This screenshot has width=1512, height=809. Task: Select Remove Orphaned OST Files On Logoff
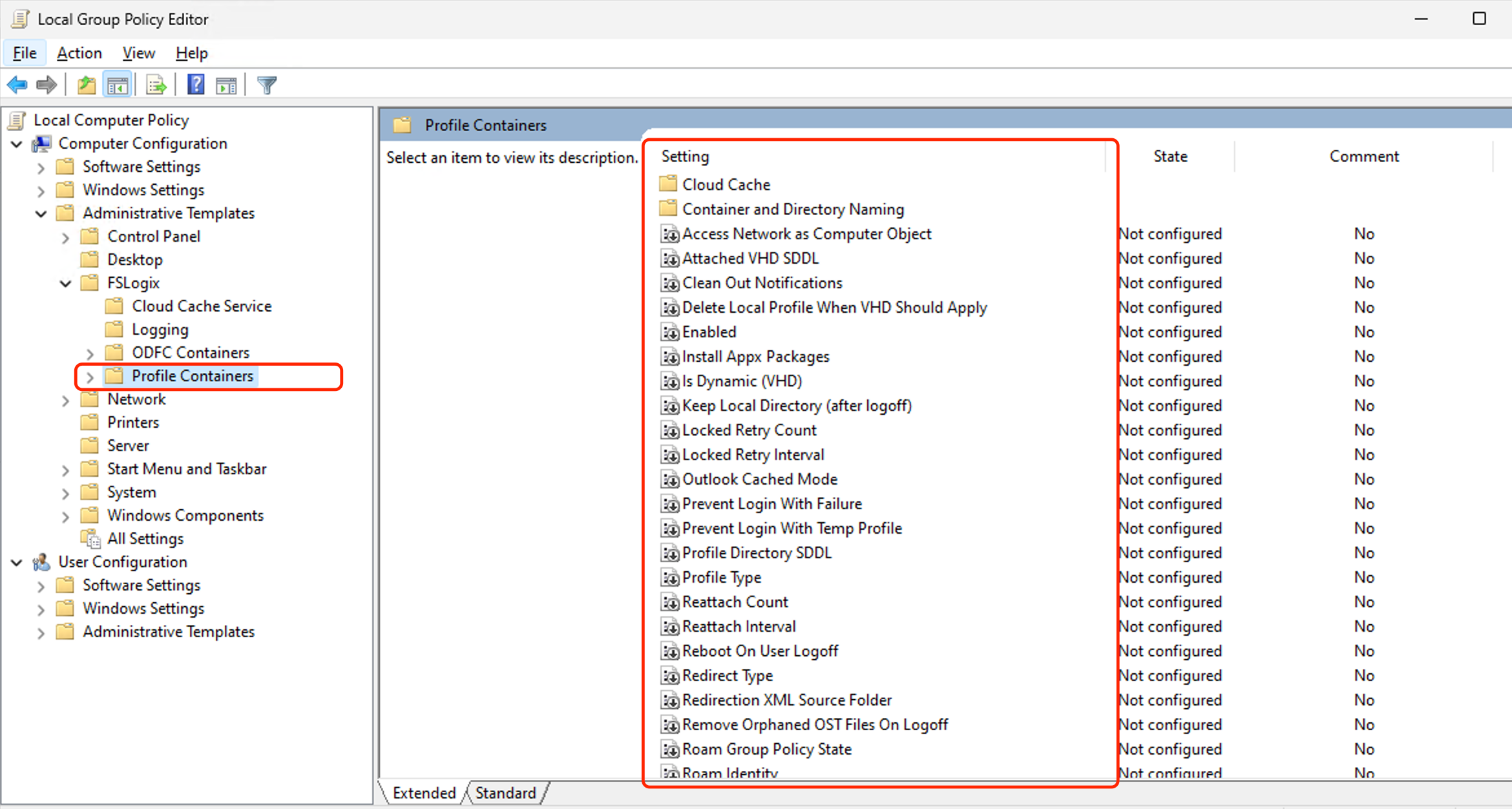(x=815, y=725)
